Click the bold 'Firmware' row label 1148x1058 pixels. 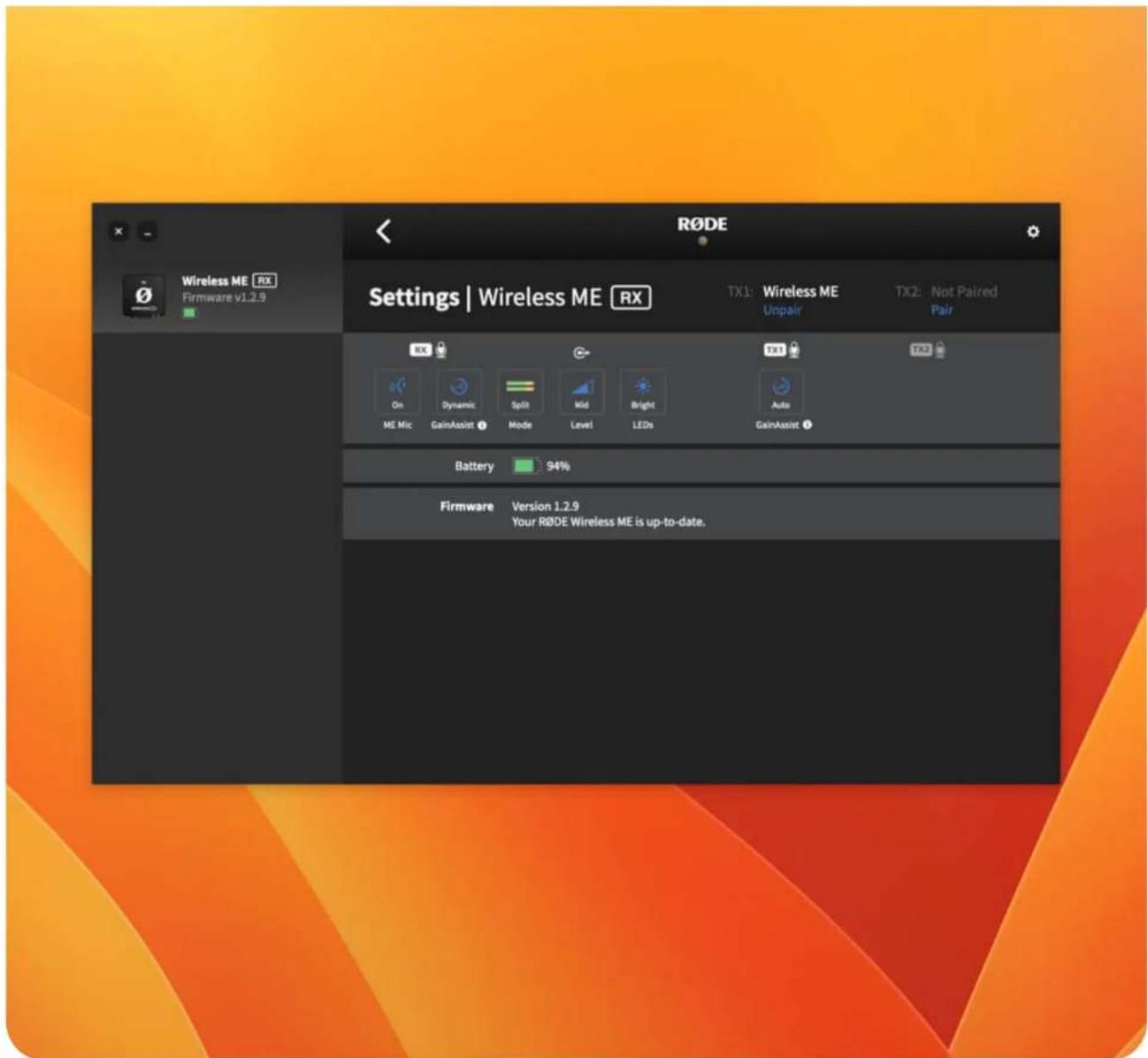pos(467,507)
